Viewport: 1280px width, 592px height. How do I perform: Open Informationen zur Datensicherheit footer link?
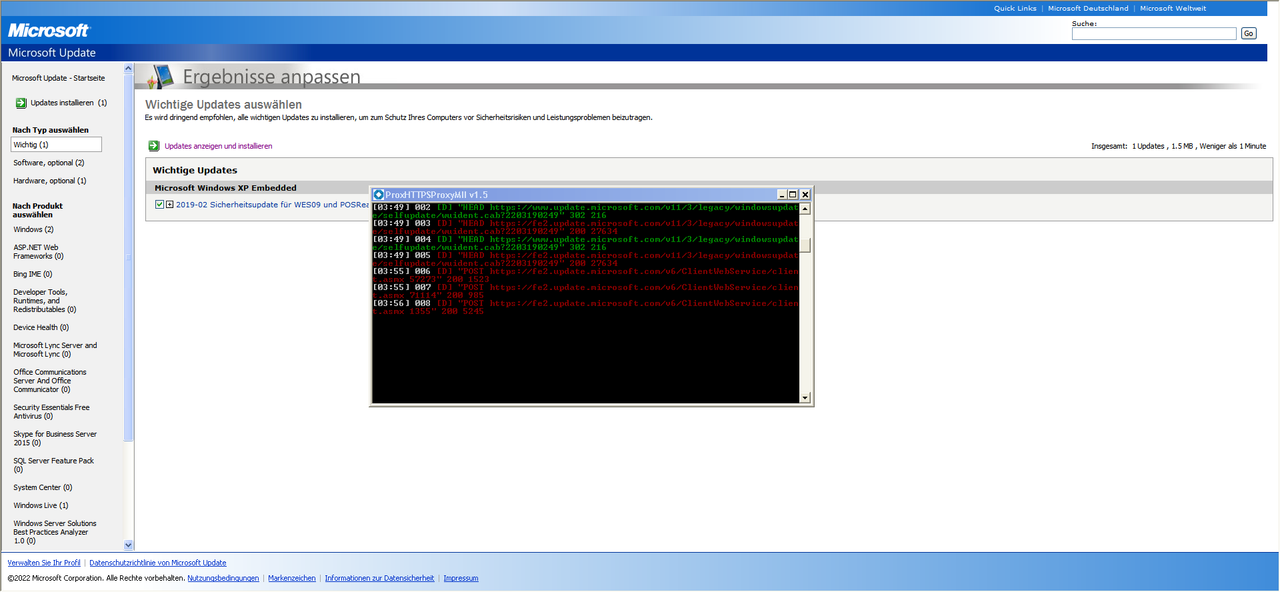coord(379,578)
